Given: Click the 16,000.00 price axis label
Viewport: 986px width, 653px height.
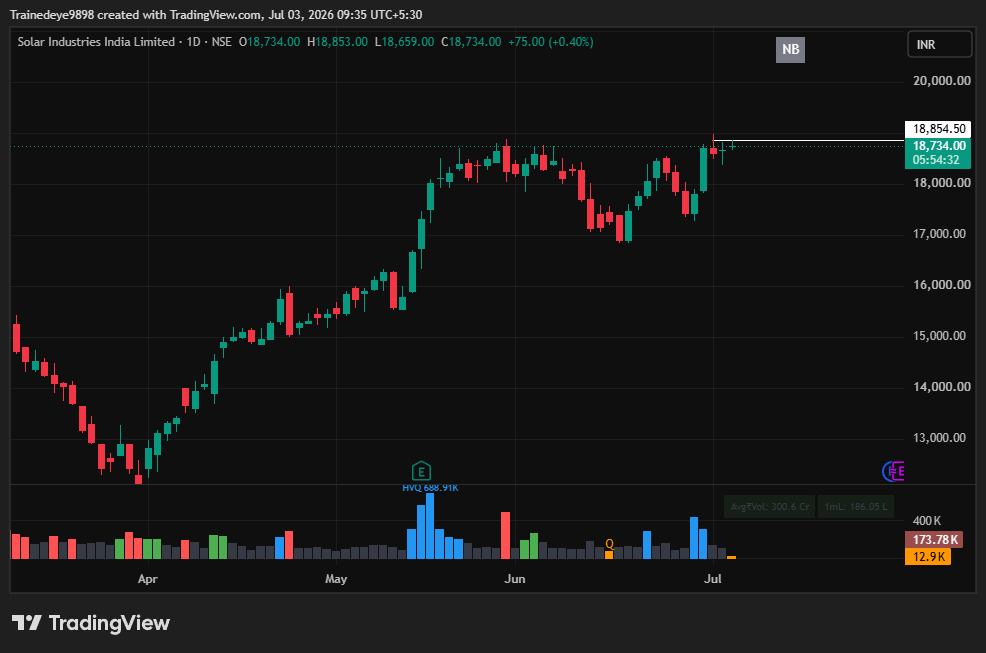Looking at the screenshot, I should [941, 285].
